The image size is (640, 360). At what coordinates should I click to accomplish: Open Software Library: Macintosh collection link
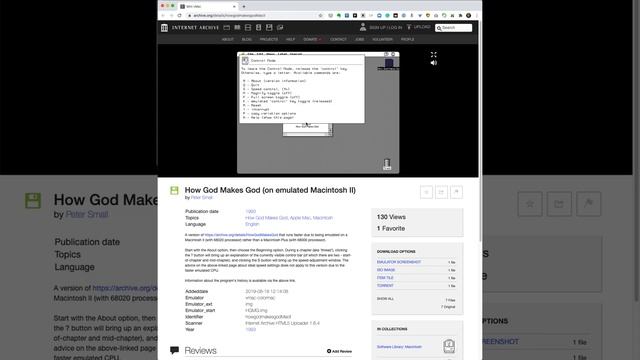[x=399, y=347]
